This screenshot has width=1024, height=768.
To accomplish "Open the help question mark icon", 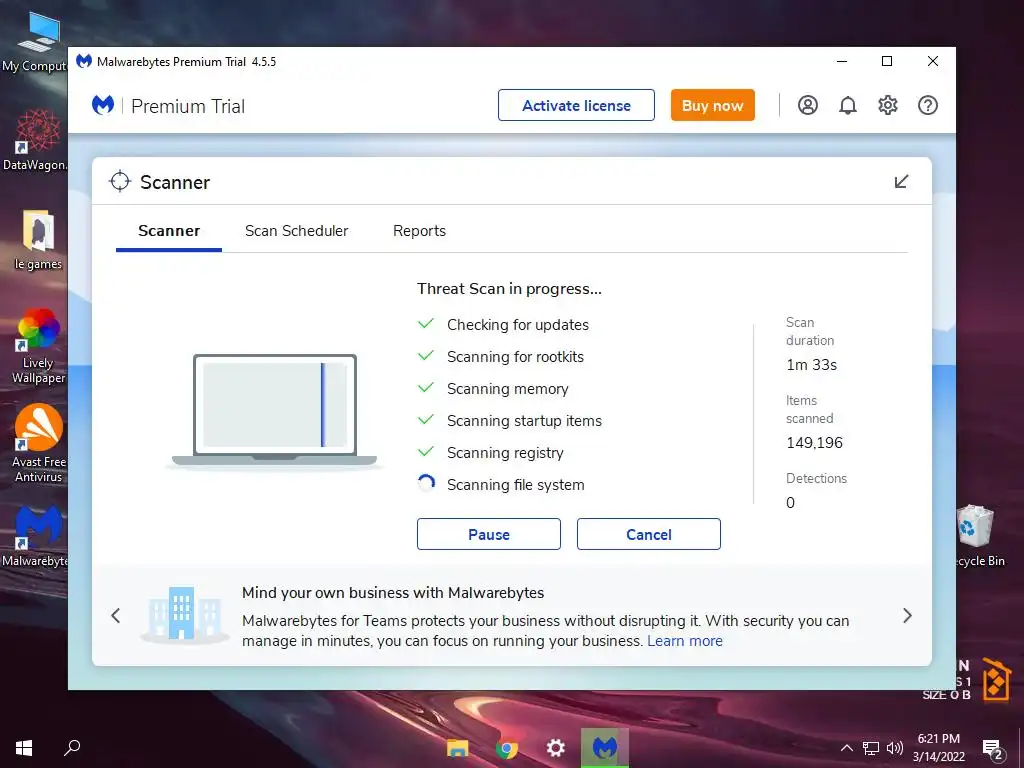I will (x=928, y=105).
